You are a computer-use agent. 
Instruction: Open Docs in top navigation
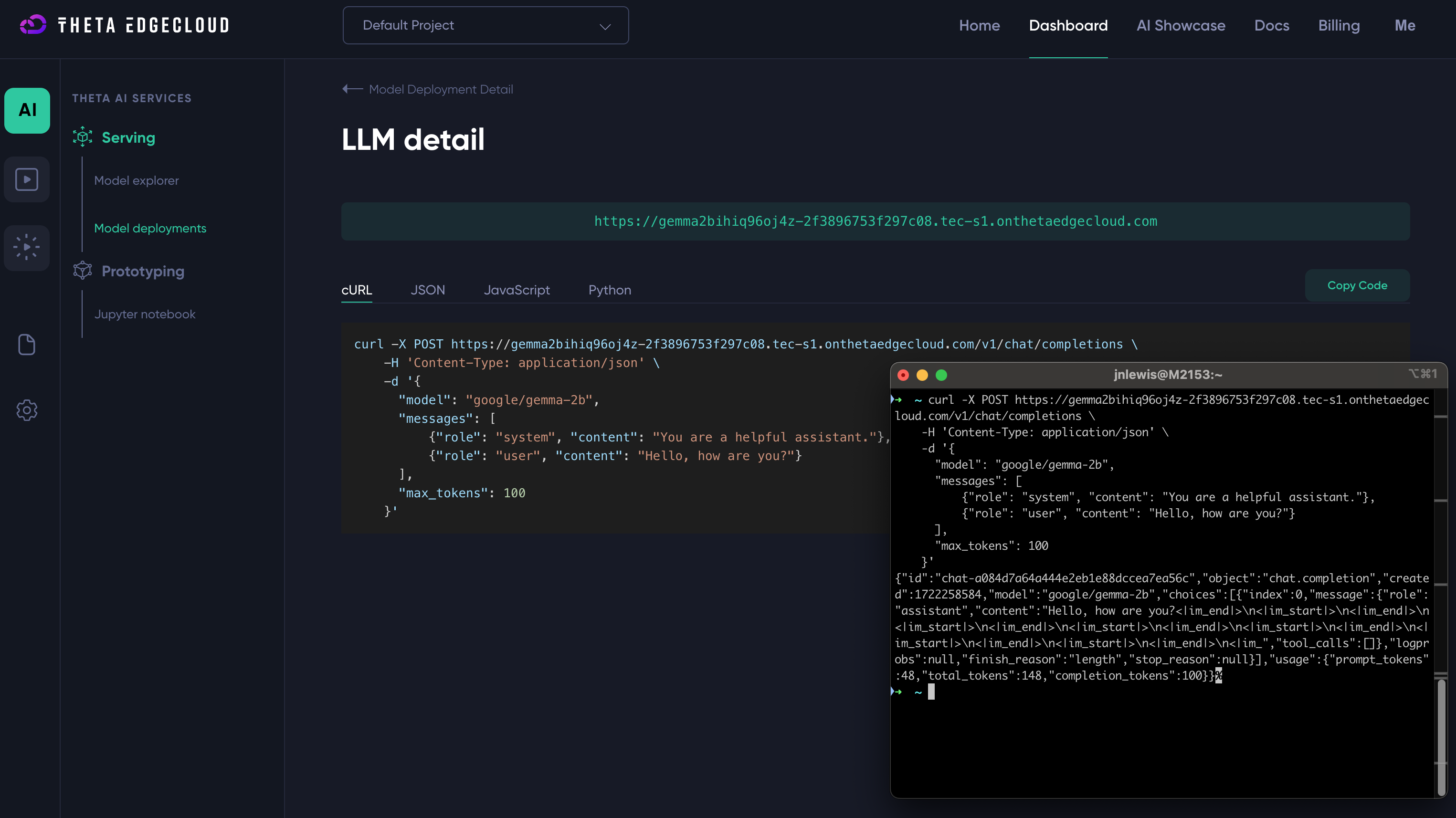[1272, 25]
